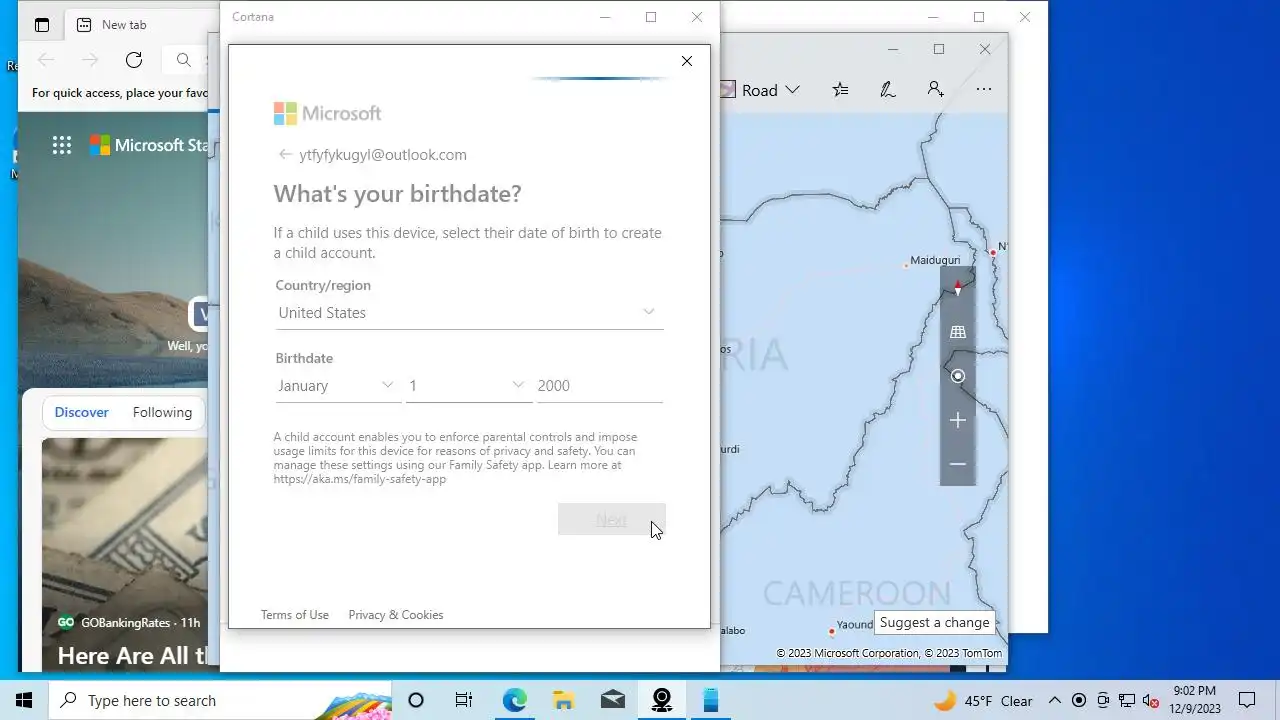Open the birth day dropdown showing 1
1280x720 pixels.
pyautogui.click(x=469, y=386)
